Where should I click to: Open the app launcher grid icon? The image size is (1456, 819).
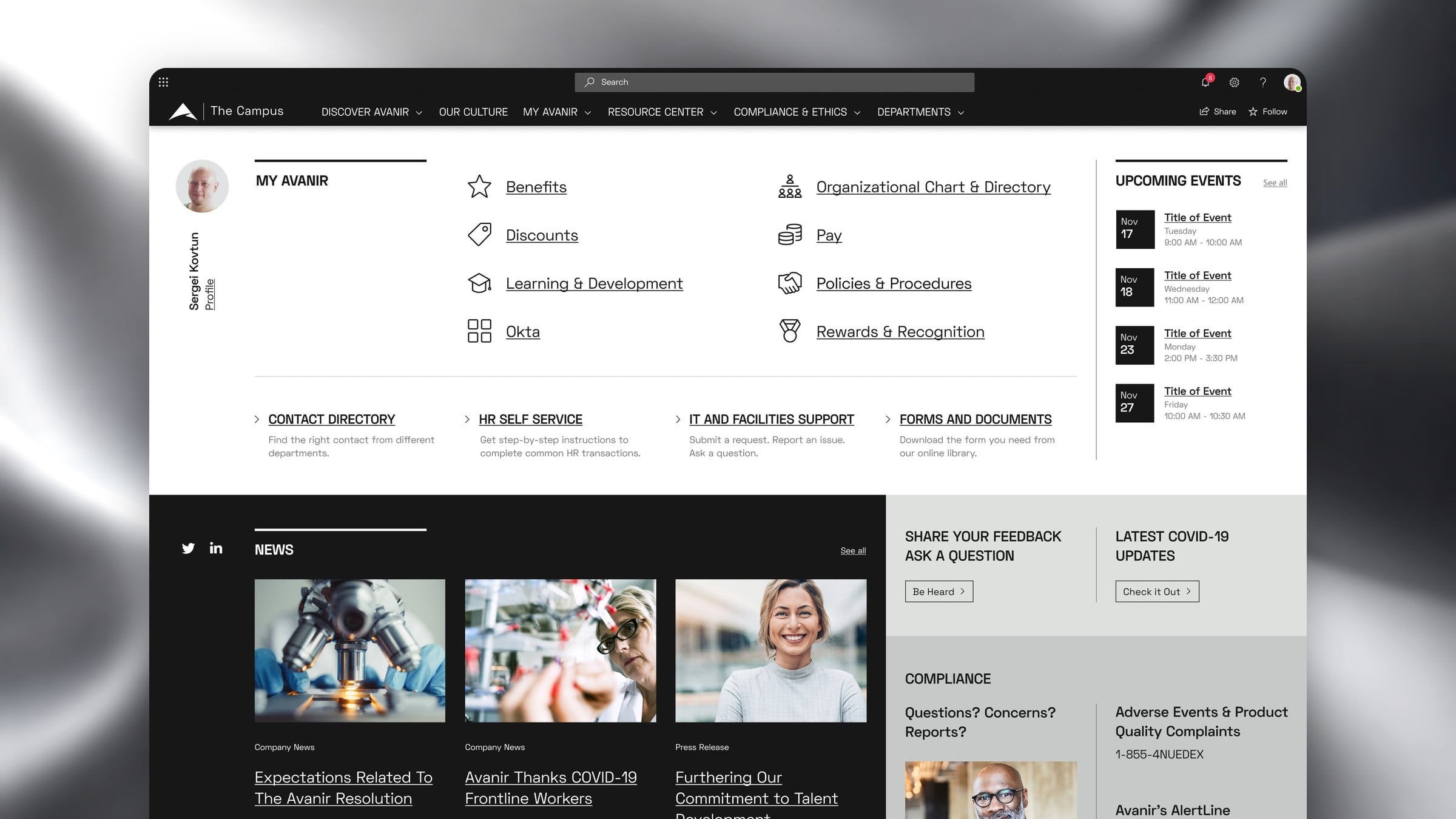pyautogui.click(x=163, y=82)
